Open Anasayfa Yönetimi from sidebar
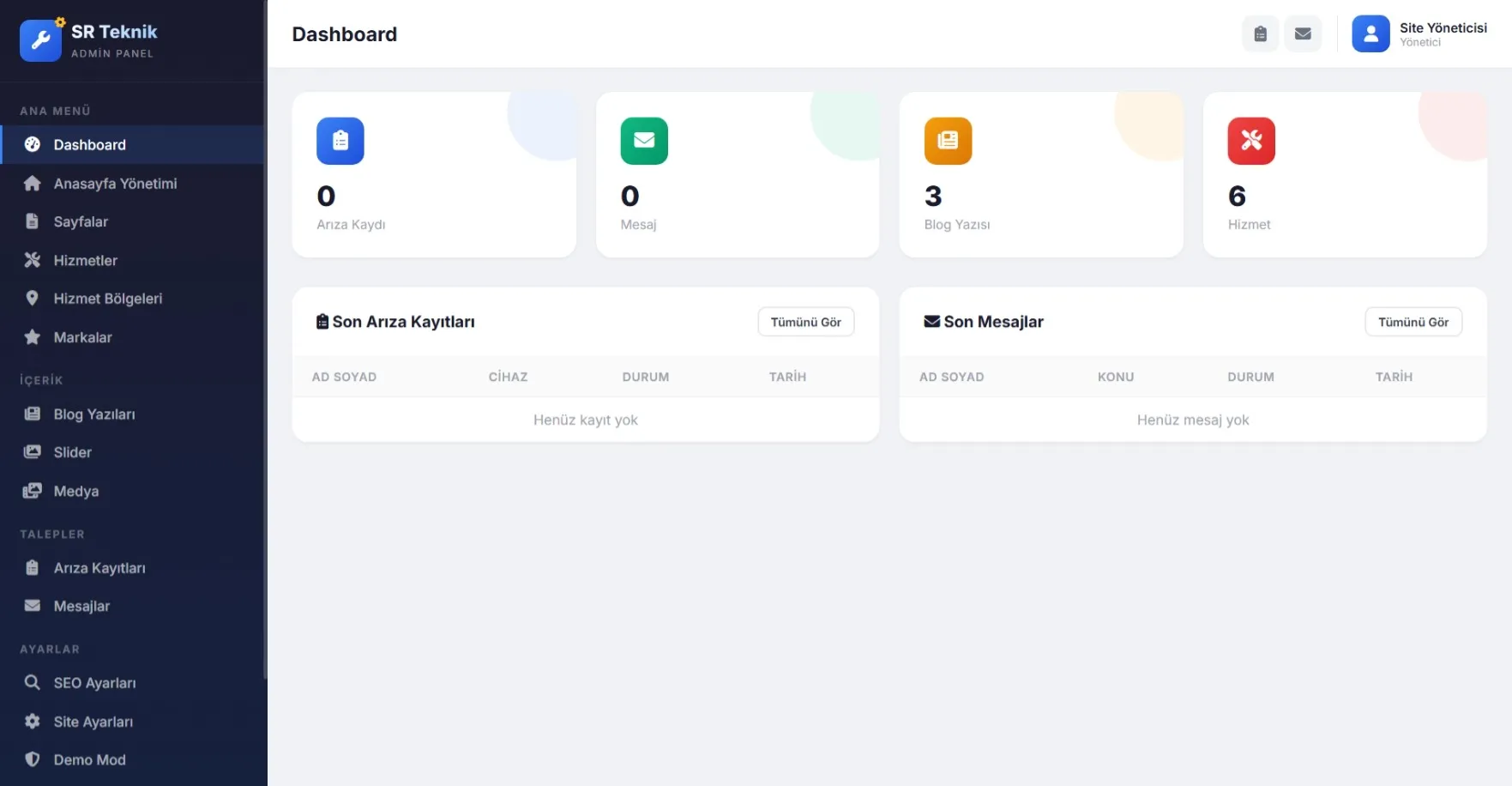1512x786 pixels. click(x=115, y=184)
